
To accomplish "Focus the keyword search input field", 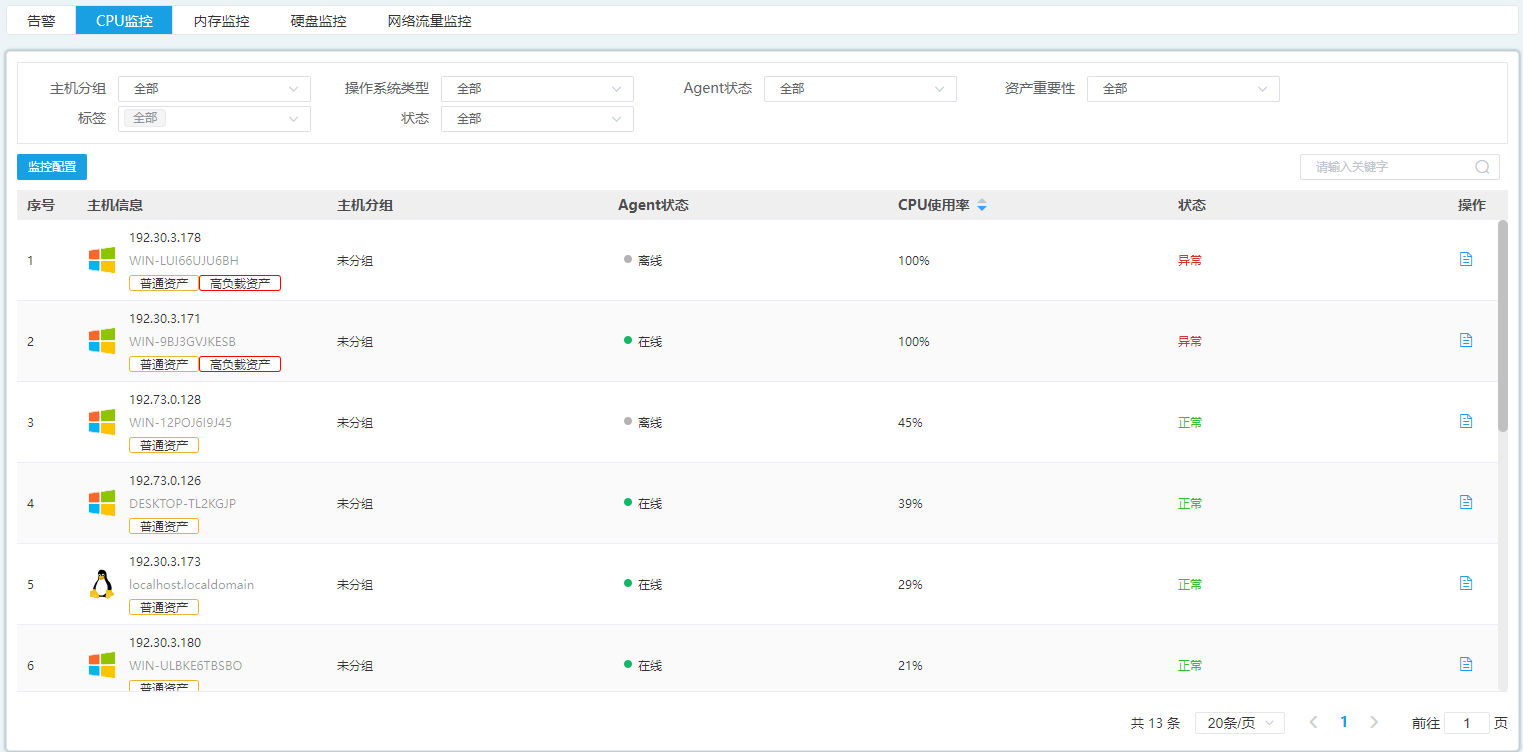I will coord(1390,167).
